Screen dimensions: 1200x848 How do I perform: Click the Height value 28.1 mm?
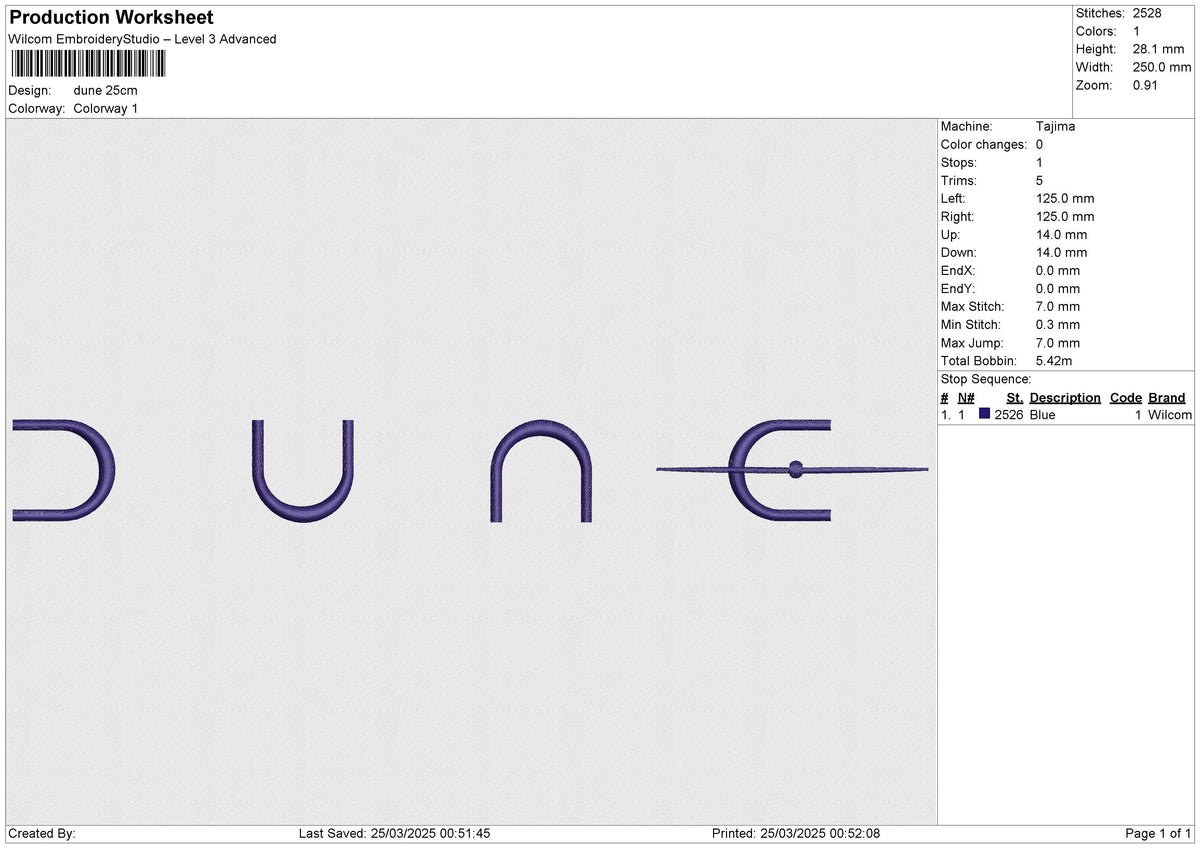point(1156,49)
